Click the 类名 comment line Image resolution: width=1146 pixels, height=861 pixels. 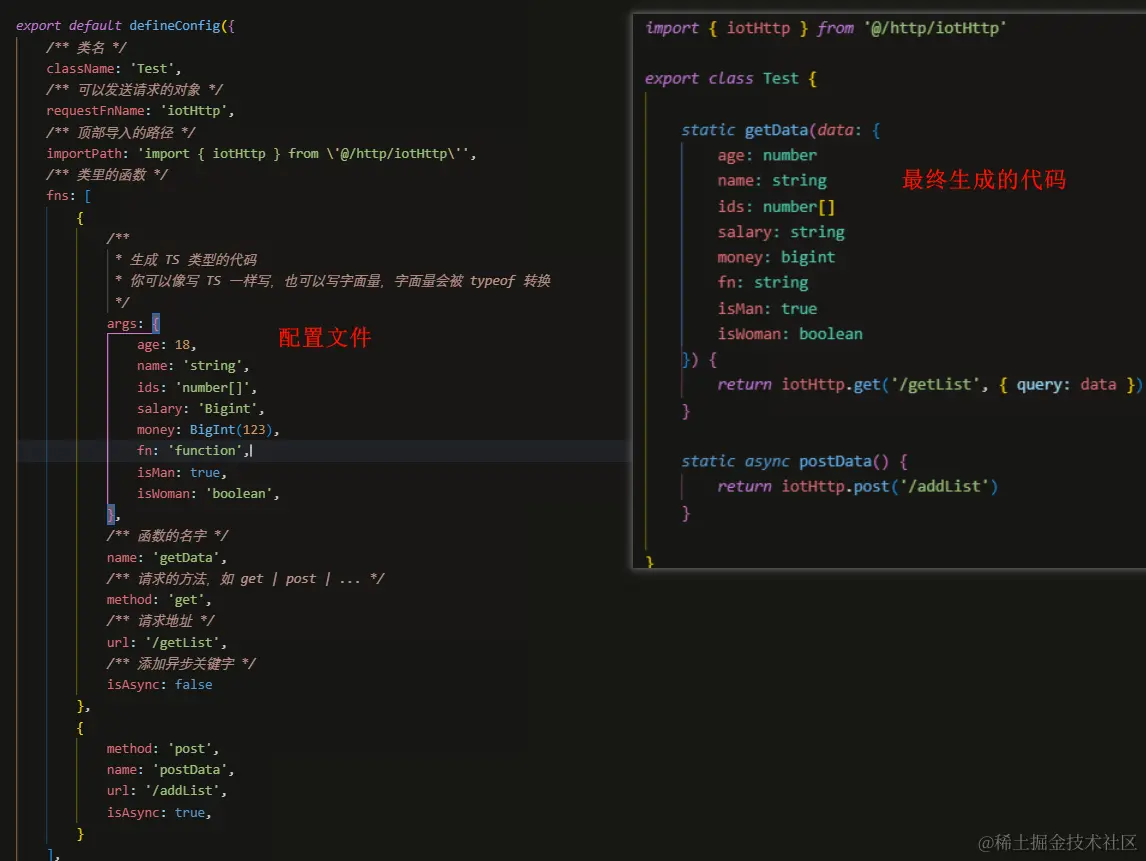[x=86, y=48]
